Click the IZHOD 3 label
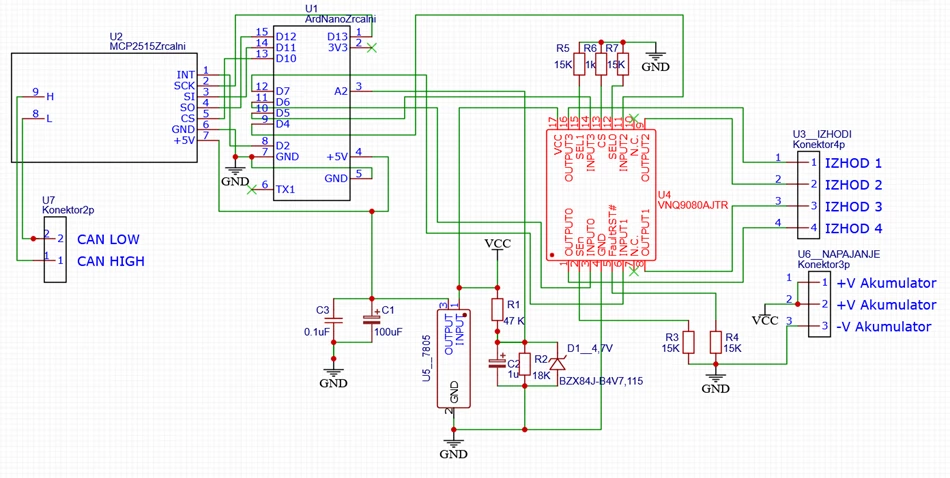This screenshot has width=950, height=478. (x=854, y=207)
